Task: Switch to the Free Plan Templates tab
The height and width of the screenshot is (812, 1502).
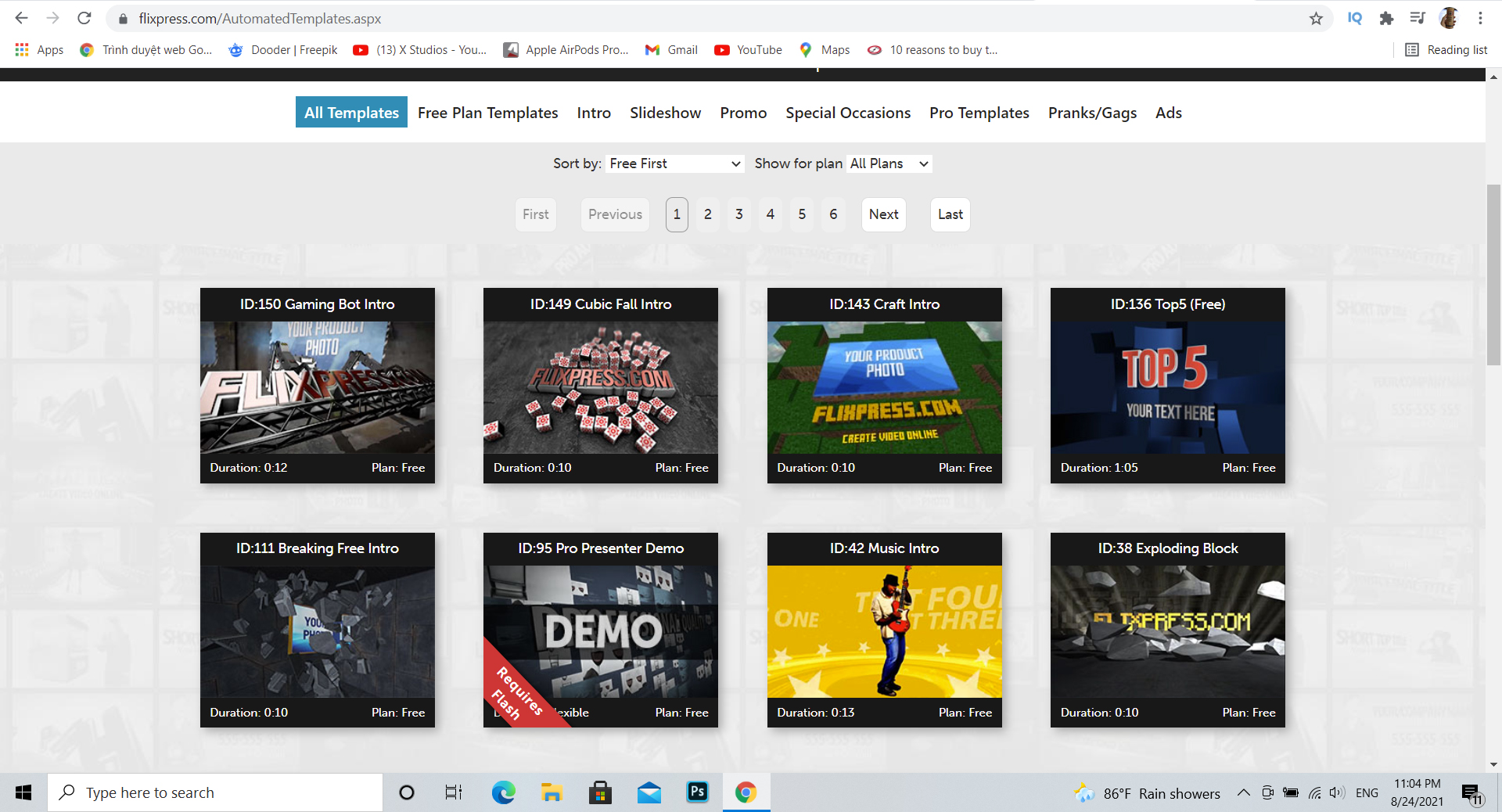Action: coord(487,113)
